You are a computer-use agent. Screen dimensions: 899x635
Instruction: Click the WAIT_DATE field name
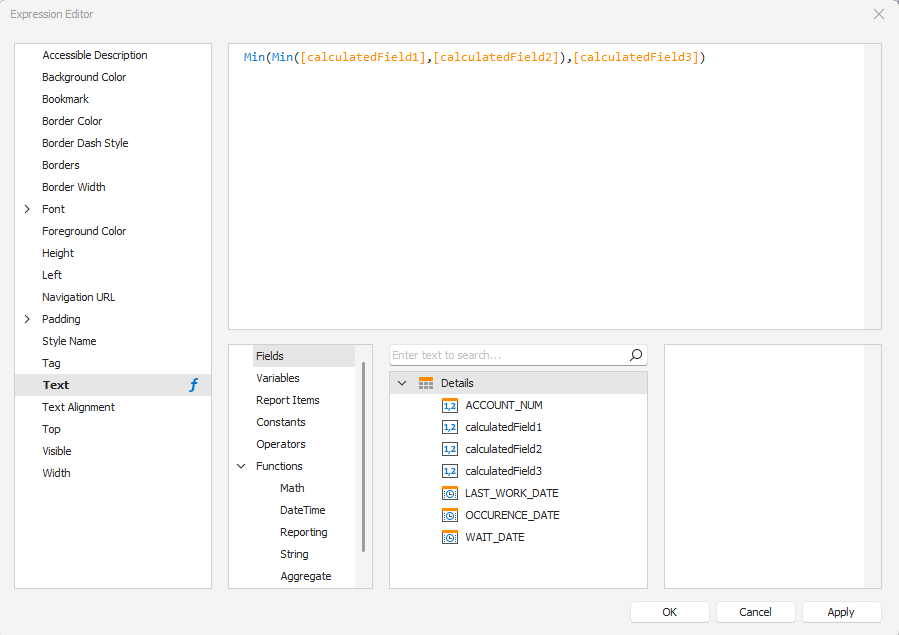coord(495,538)
